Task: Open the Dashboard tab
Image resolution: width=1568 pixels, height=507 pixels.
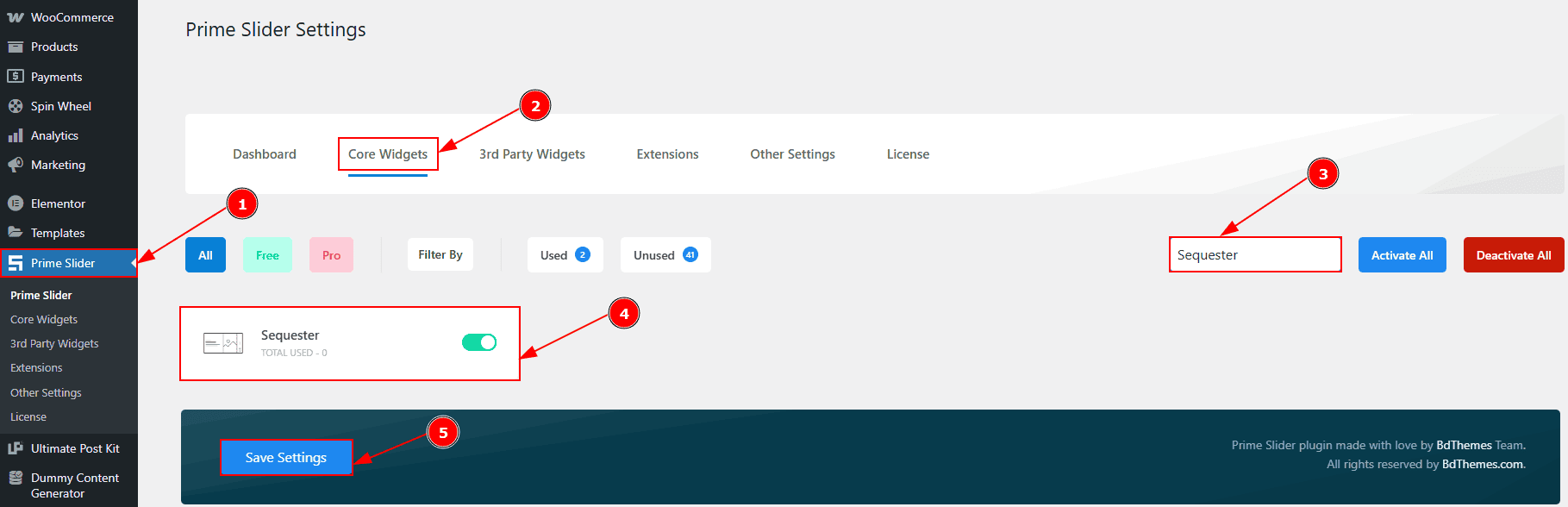Action: [265, 154]
